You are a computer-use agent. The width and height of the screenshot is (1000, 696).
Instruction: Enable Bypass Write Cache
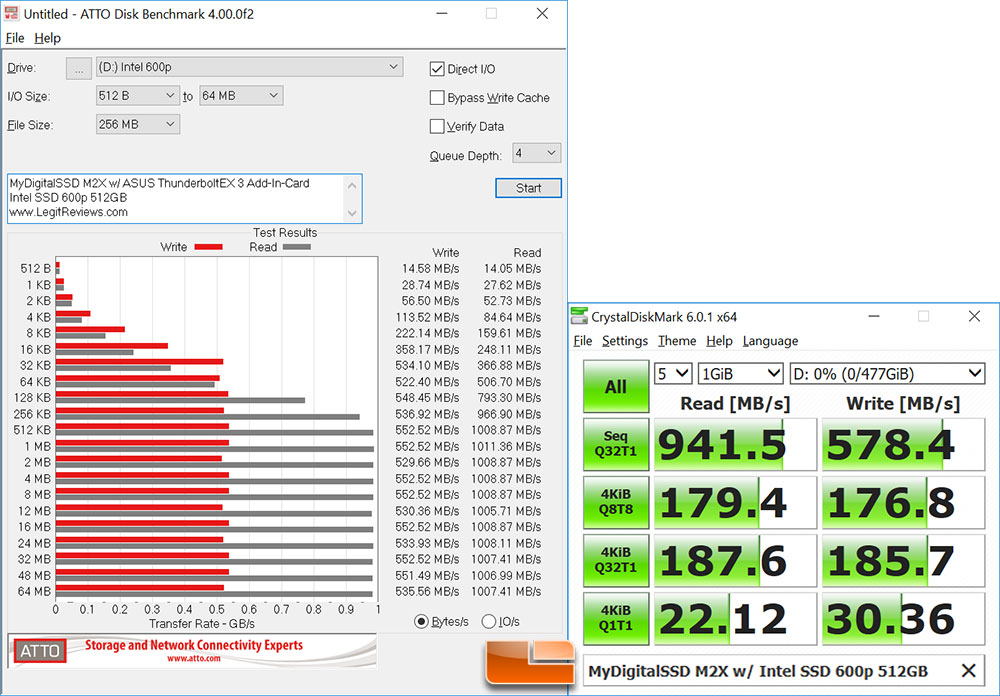point(437,98)
